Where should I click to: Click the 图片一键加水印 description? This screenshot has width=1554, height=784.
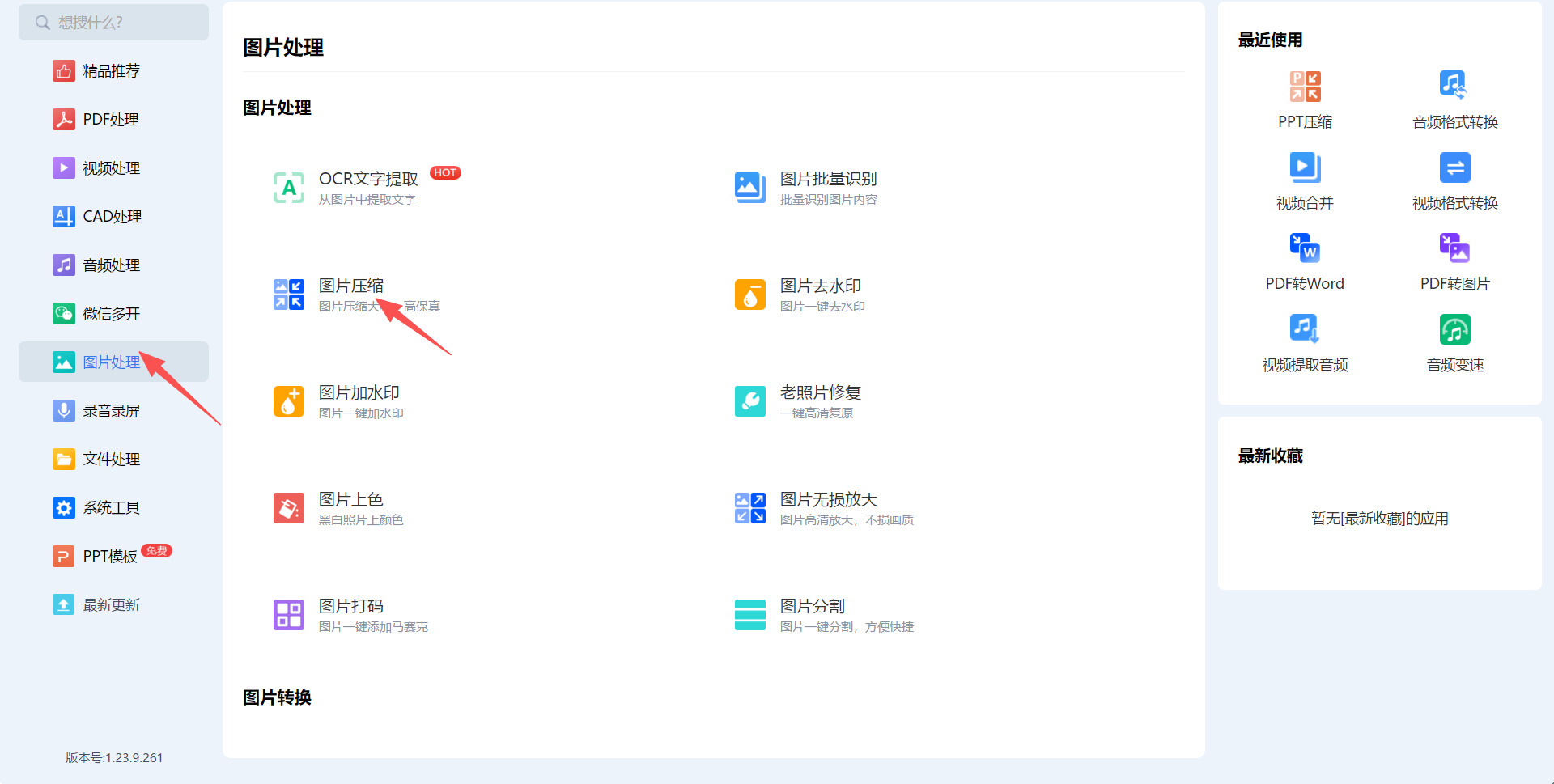[361, 413]
